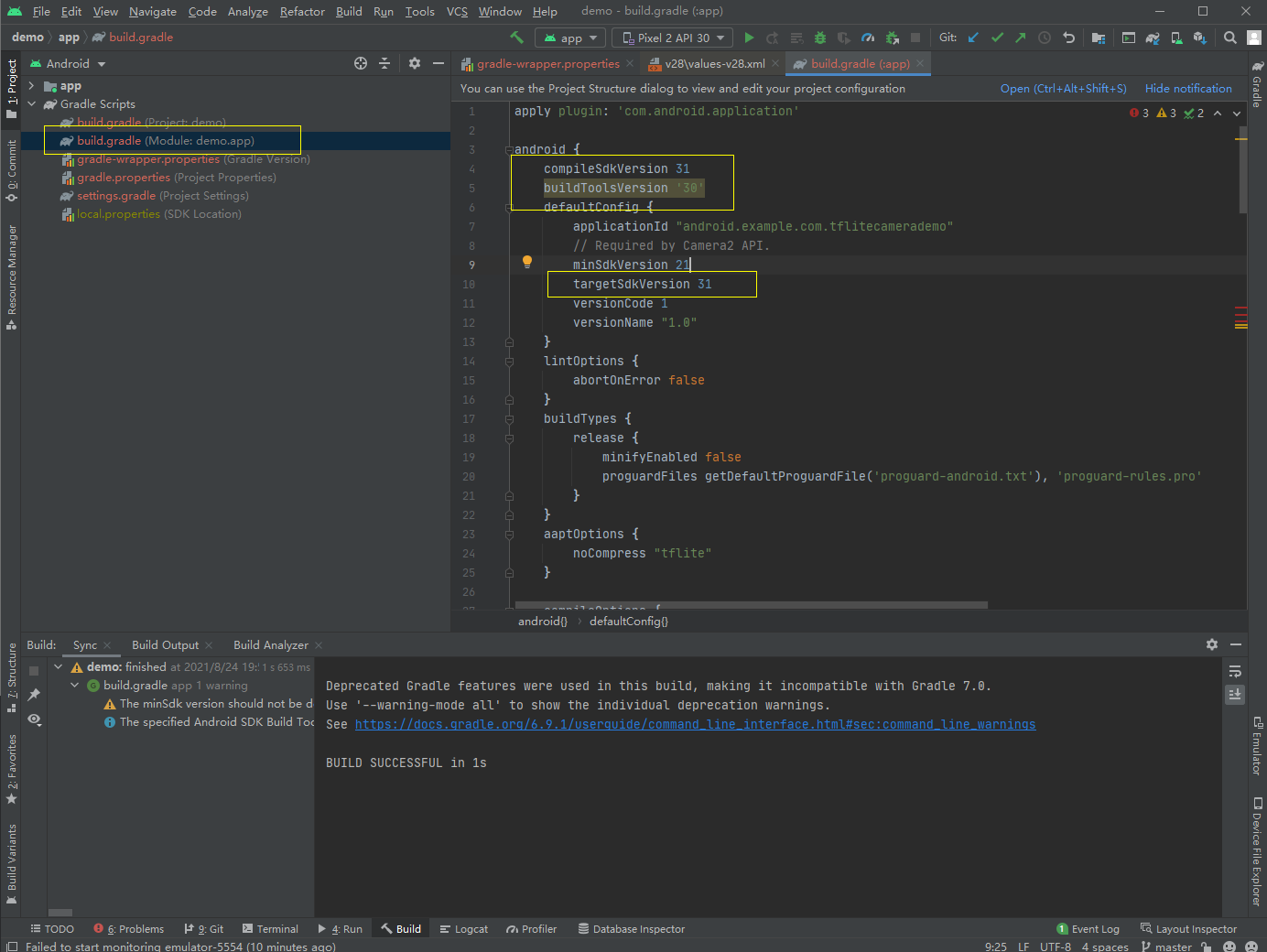Click Collapse All icon in Project panel

pos(384,63)
